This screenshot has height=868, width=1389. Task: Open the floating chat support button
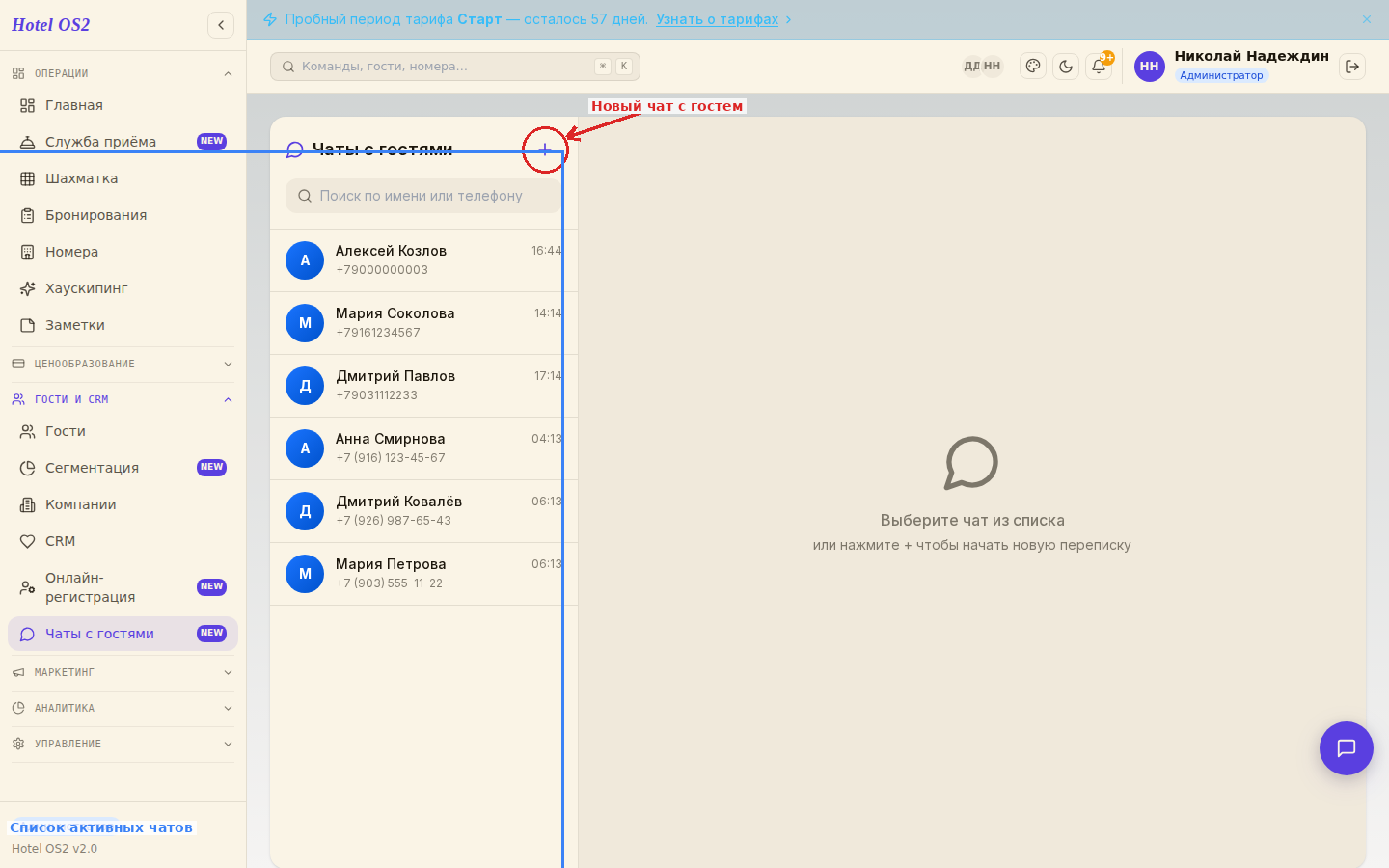coord(1347,748)
